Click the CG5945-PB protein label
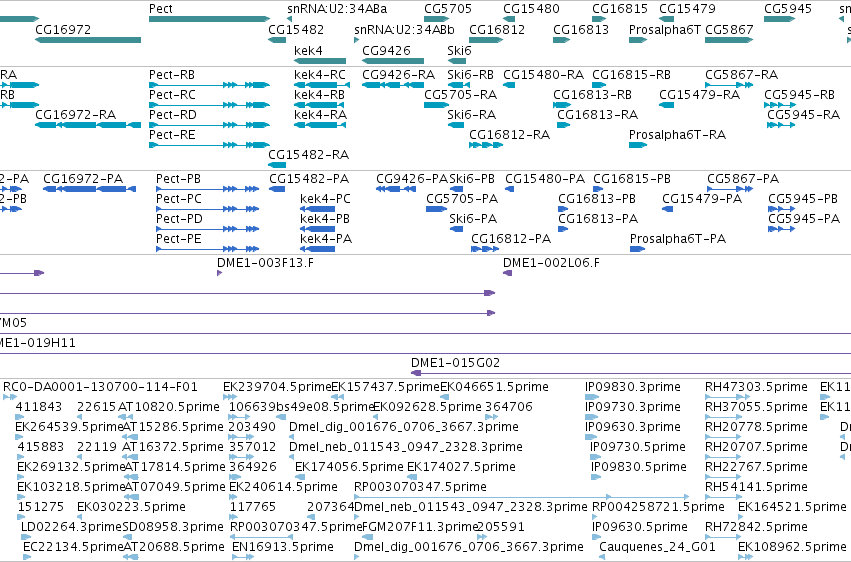The width and height of the screenshot is (851, 562). pyautogui.click(x=803, y=199)
